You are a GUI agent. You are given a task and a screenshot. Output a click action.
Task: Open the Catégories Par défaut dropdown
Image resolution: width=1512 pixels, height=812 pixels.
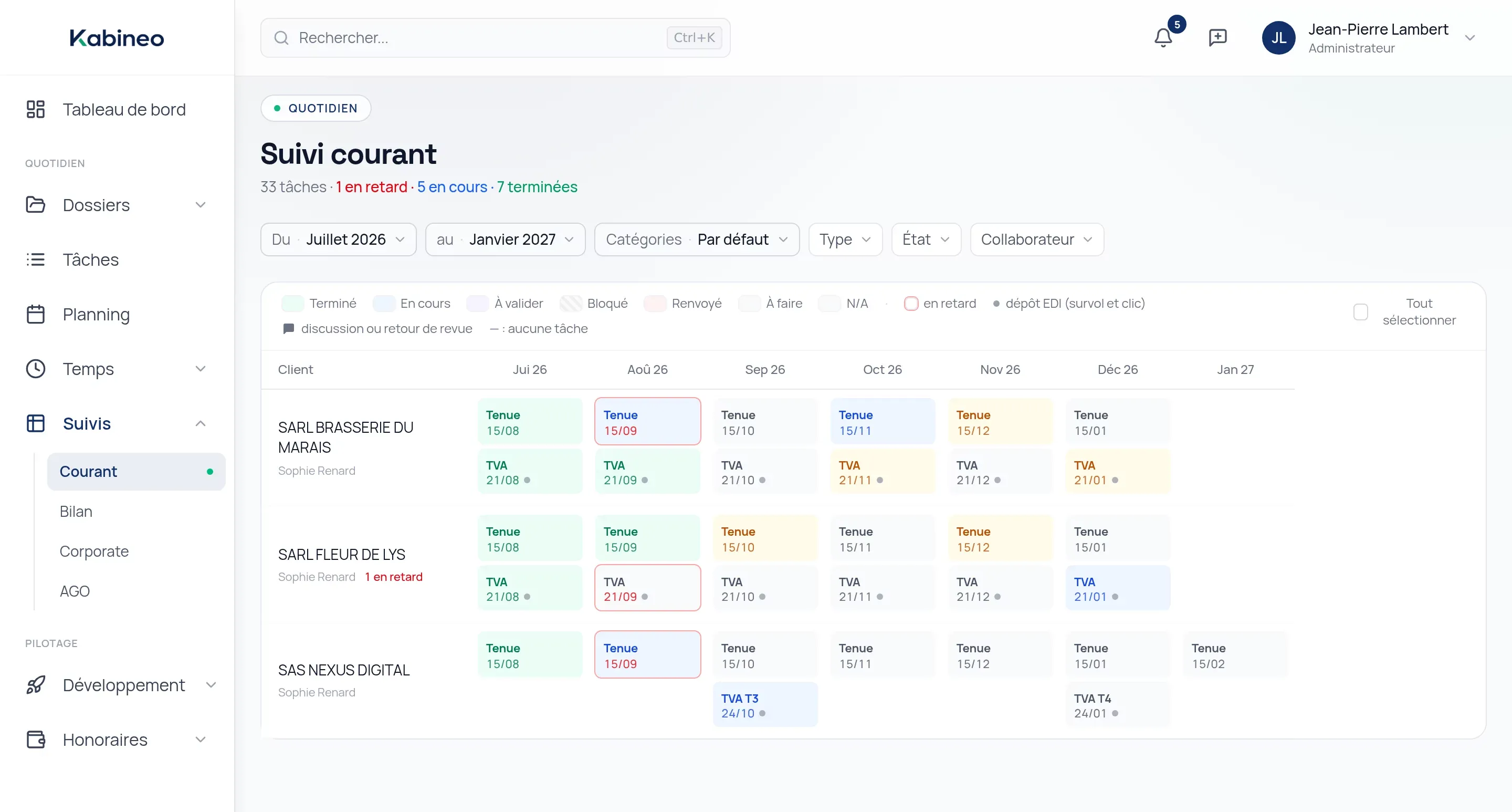[x=697, y=240]
